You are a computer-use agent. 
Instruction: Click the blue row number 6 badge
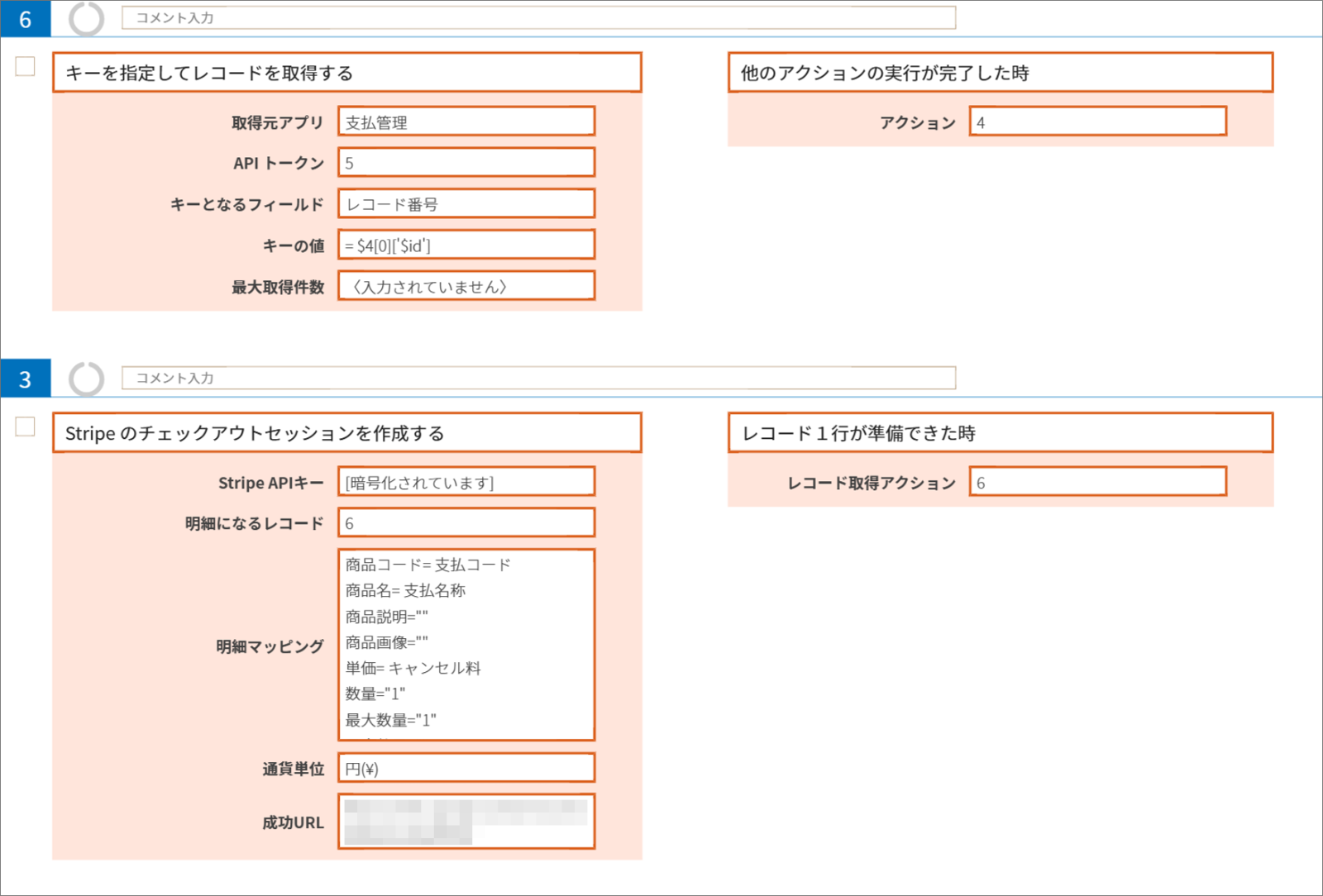coord(26,18)
